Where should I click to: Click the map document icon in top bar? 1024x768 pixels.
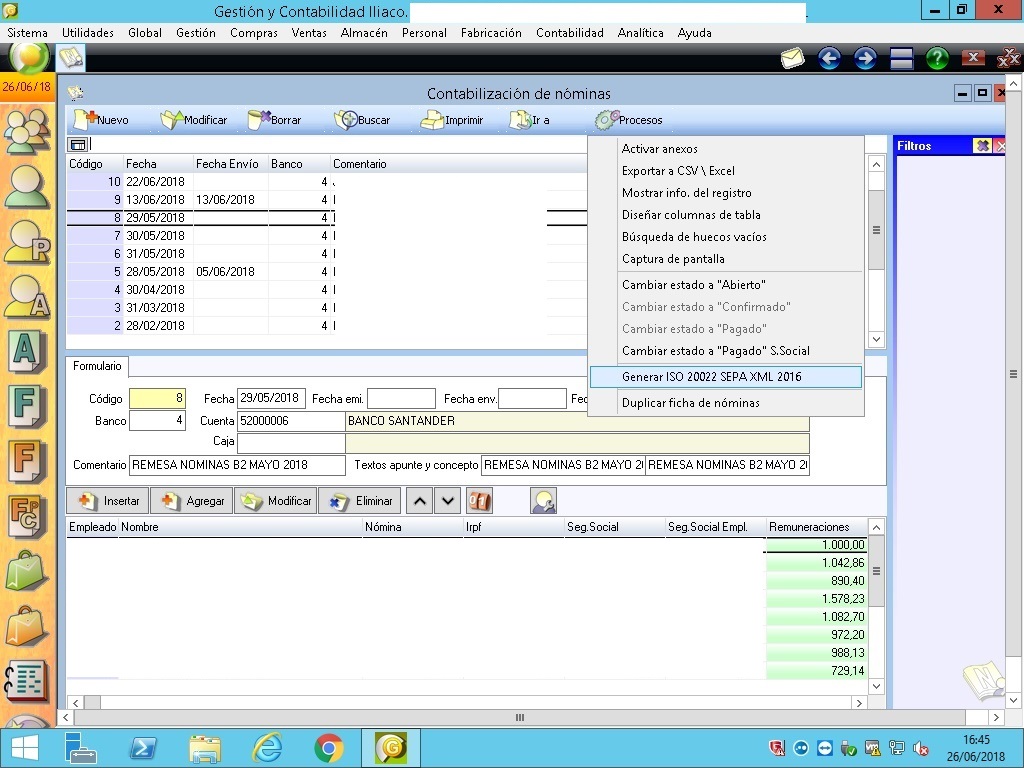71,58
